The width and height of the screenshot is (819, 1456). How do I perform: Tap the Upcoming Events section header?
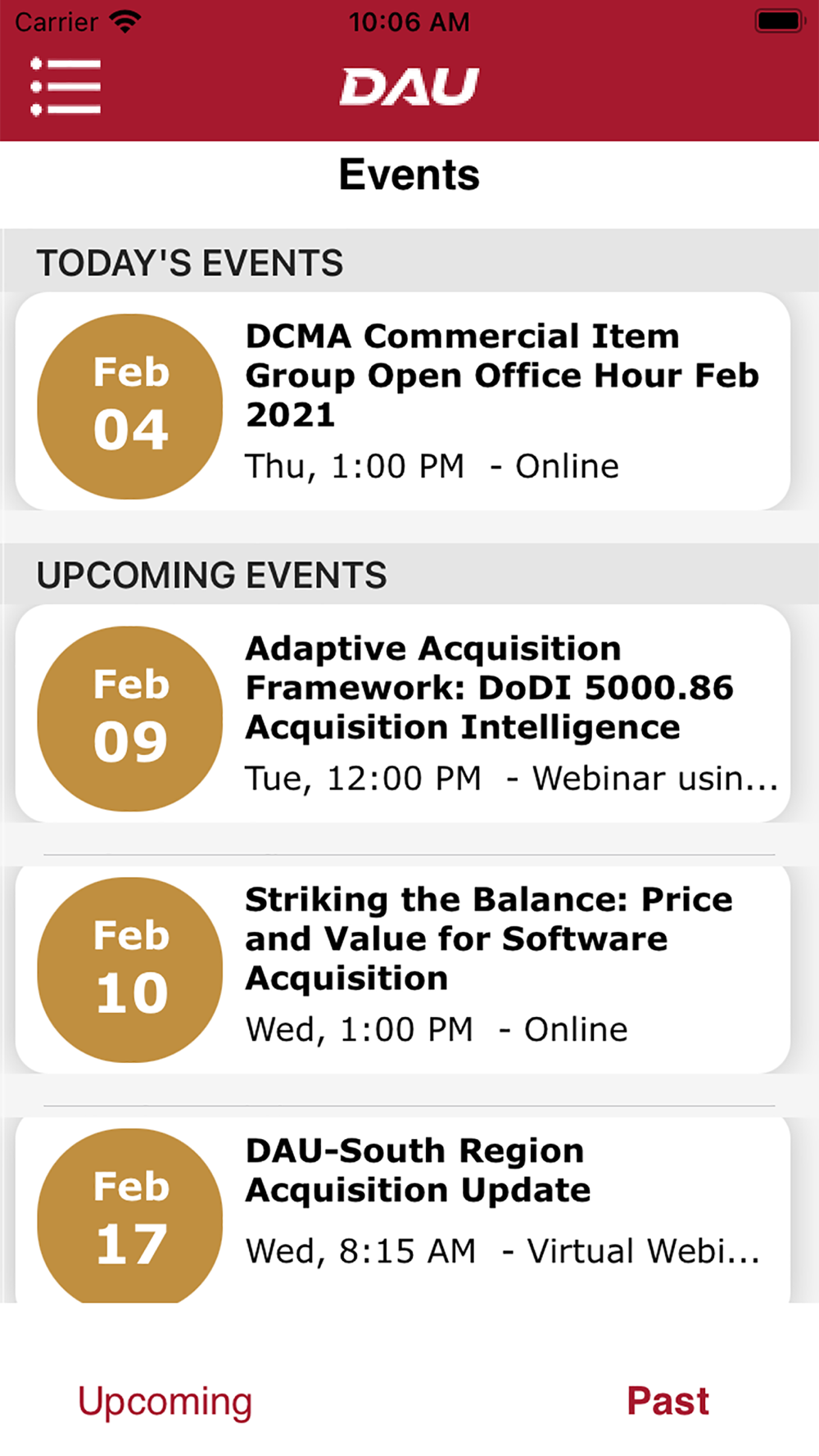point(211,575)
